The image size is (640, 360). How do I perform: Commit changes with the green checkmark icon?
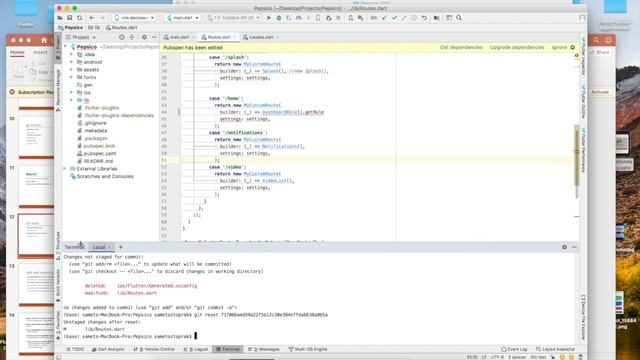394,18
